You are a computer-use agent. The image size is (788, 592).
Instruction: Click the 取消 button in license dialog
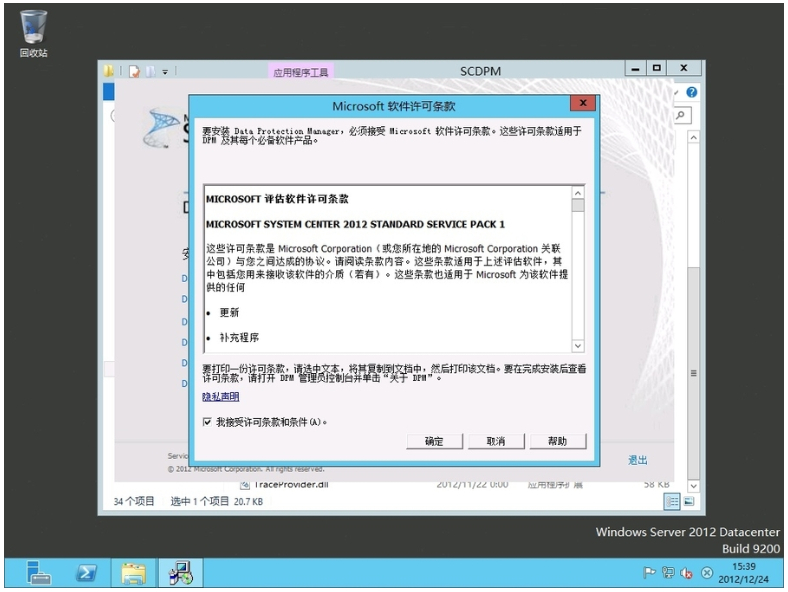click(496, 441)
